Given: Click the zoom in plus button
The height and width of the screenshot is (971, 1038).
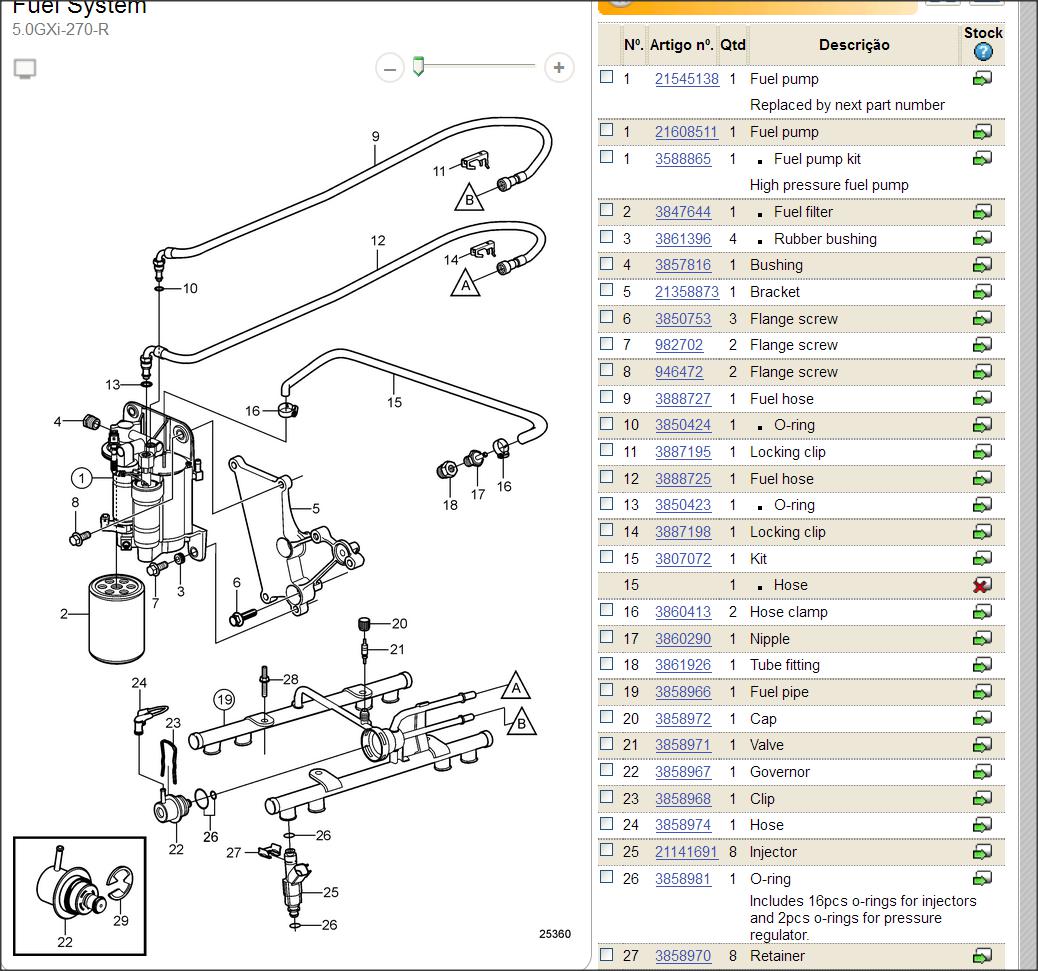Looking at the screenshot, I should pyautogui.click(x=559, y=68).
